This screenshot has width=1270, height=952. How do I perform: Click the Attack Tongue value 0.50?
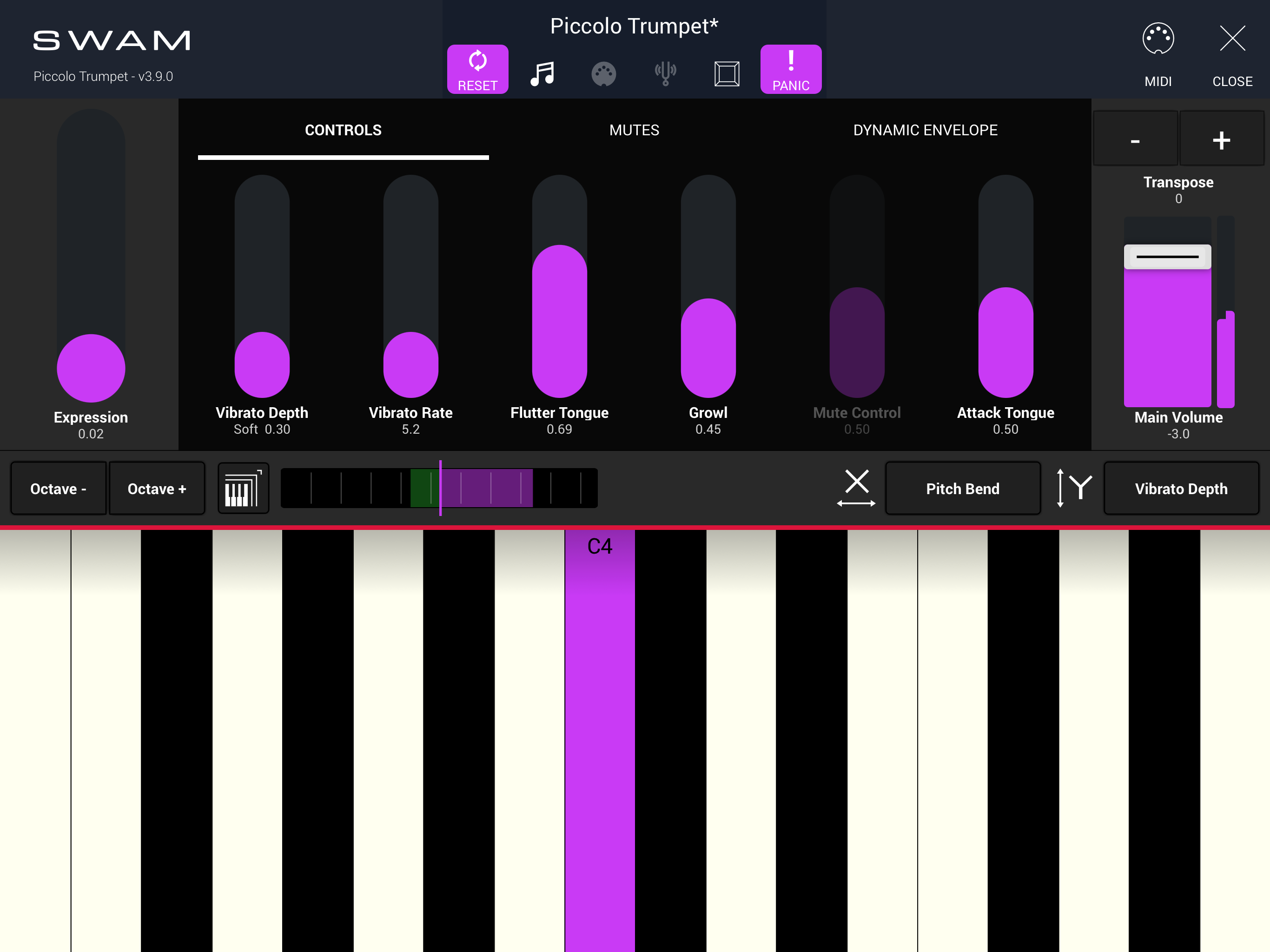pos(1005,430)
